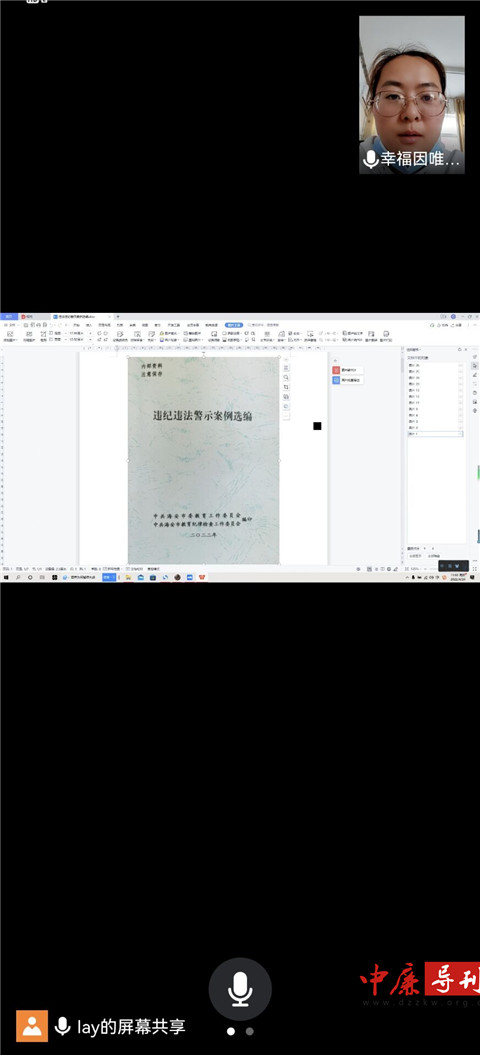Open layout options icon beside the image

tap(286, 369)
